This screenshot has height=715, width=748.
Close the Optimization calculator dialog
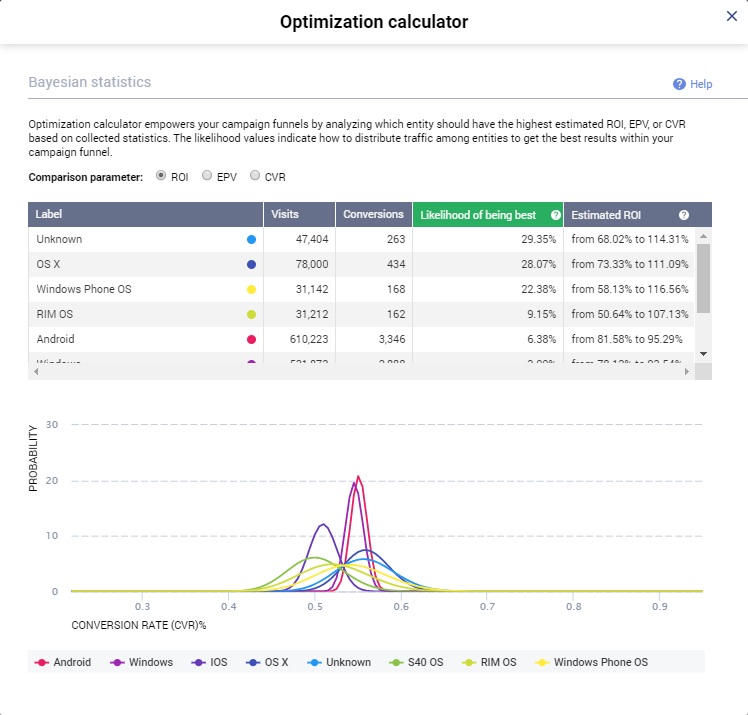point(731,16)
